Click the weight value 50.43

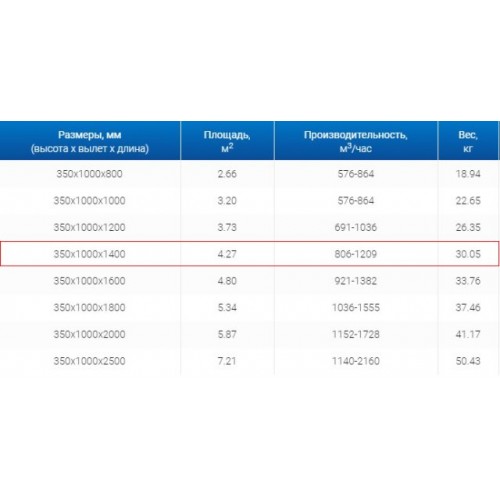tap(468, 361)
